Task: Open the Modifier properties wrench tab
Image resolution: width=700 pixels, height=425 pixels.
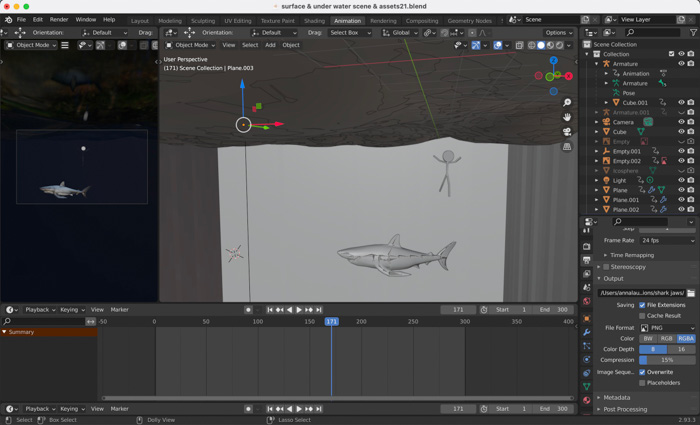Action: (x=587, y=332)
